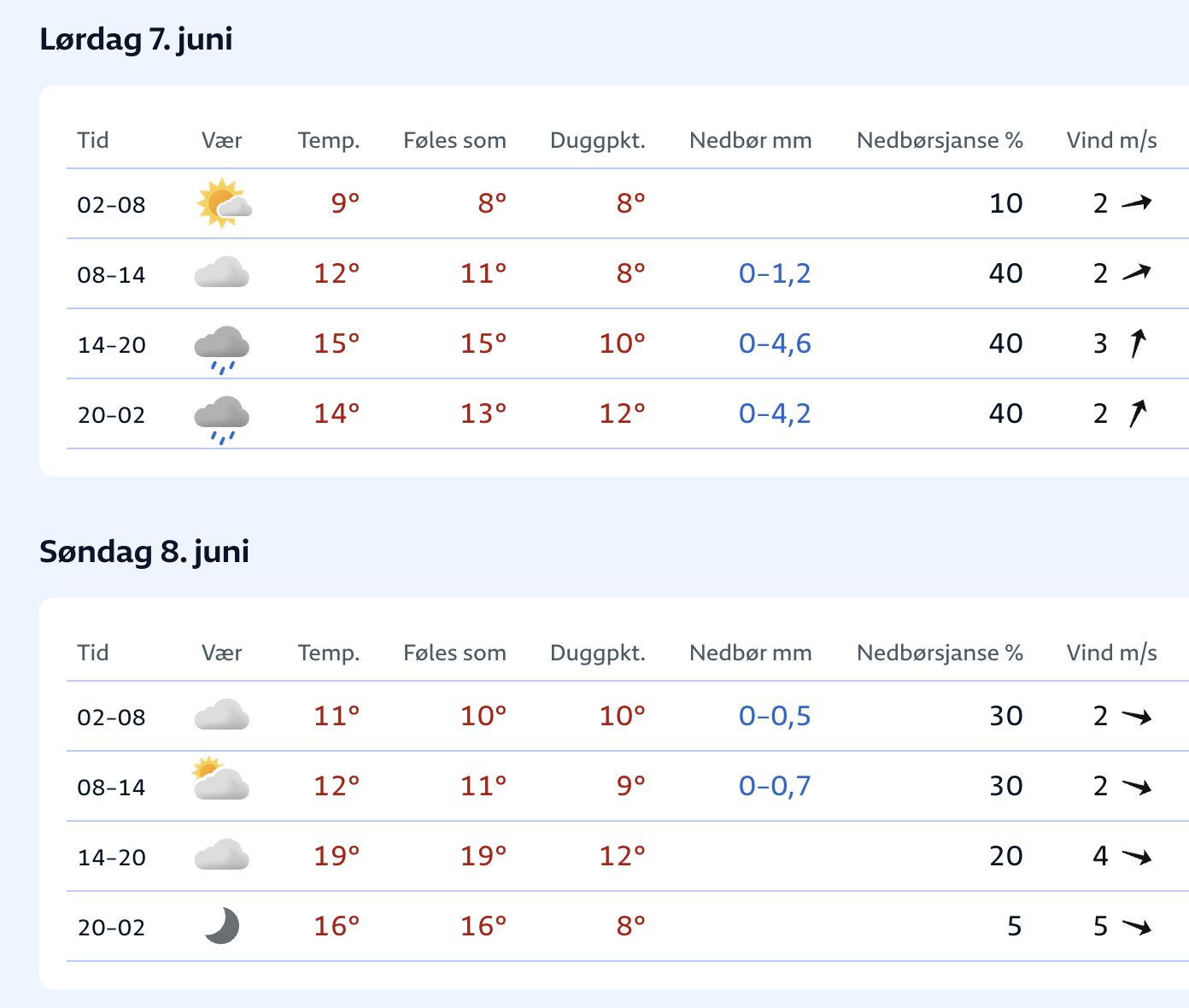Click the Sunday 14–20 time row

click(628, 856)
